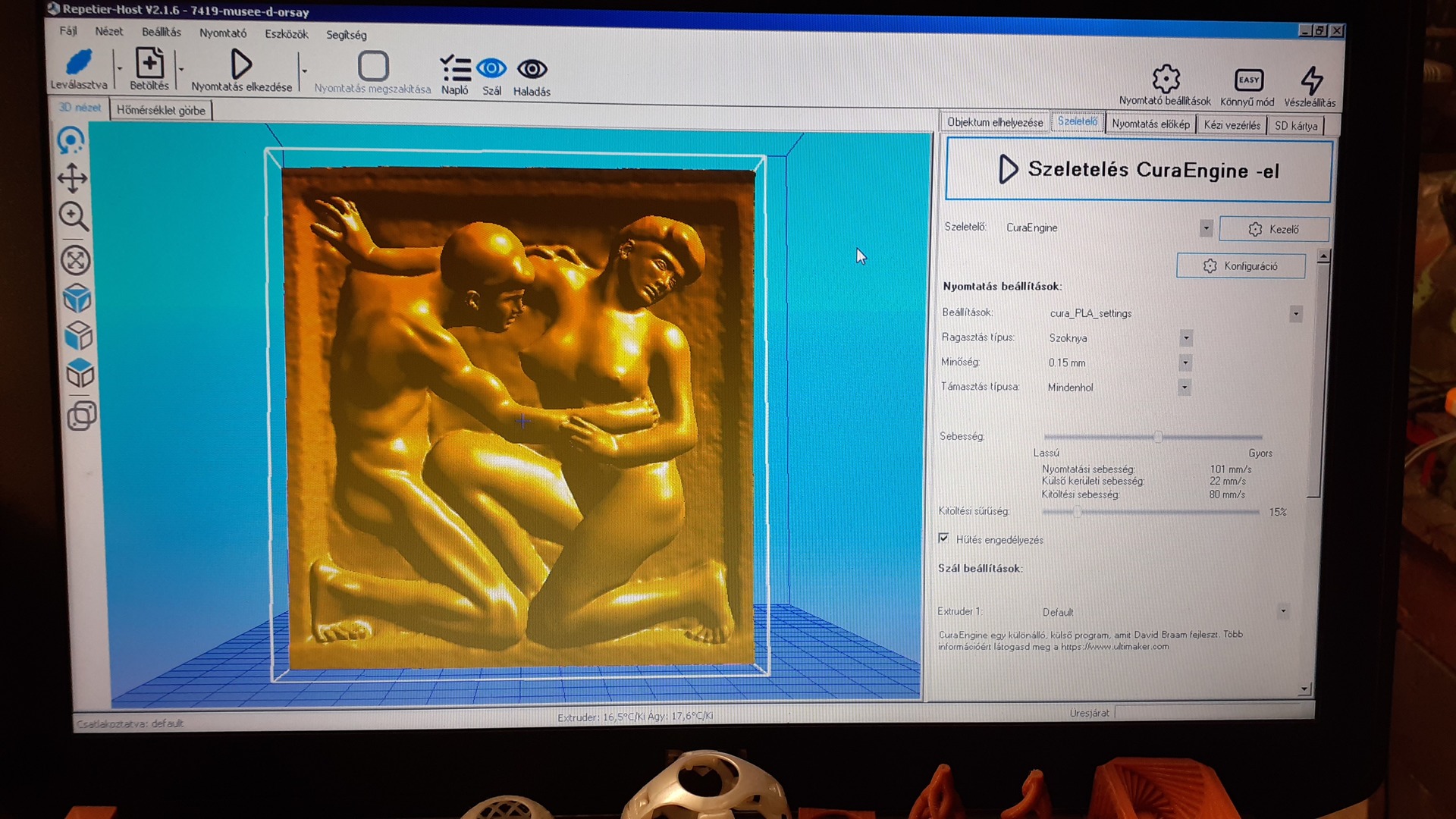
Task: Open the Kézi vezérlés tab
Action: click(1232, 125)
